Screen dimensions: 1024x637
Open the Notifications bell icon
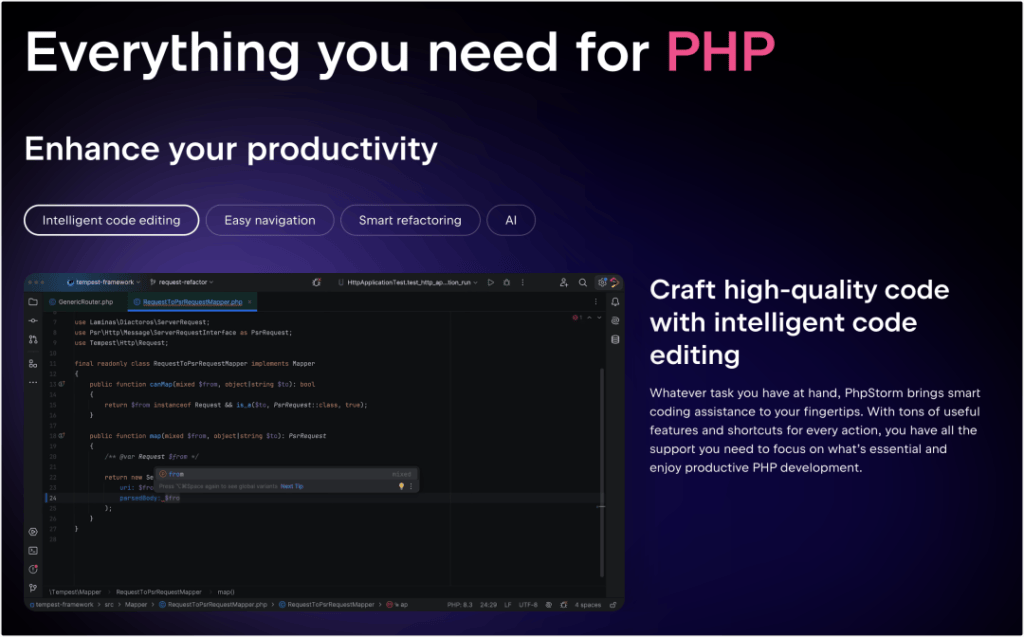pyautogui.click(x=615, y=302)
